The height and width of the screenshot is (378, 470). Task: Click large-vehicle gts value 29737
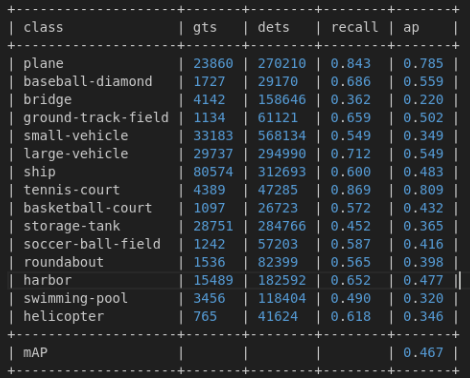point(213,154)
